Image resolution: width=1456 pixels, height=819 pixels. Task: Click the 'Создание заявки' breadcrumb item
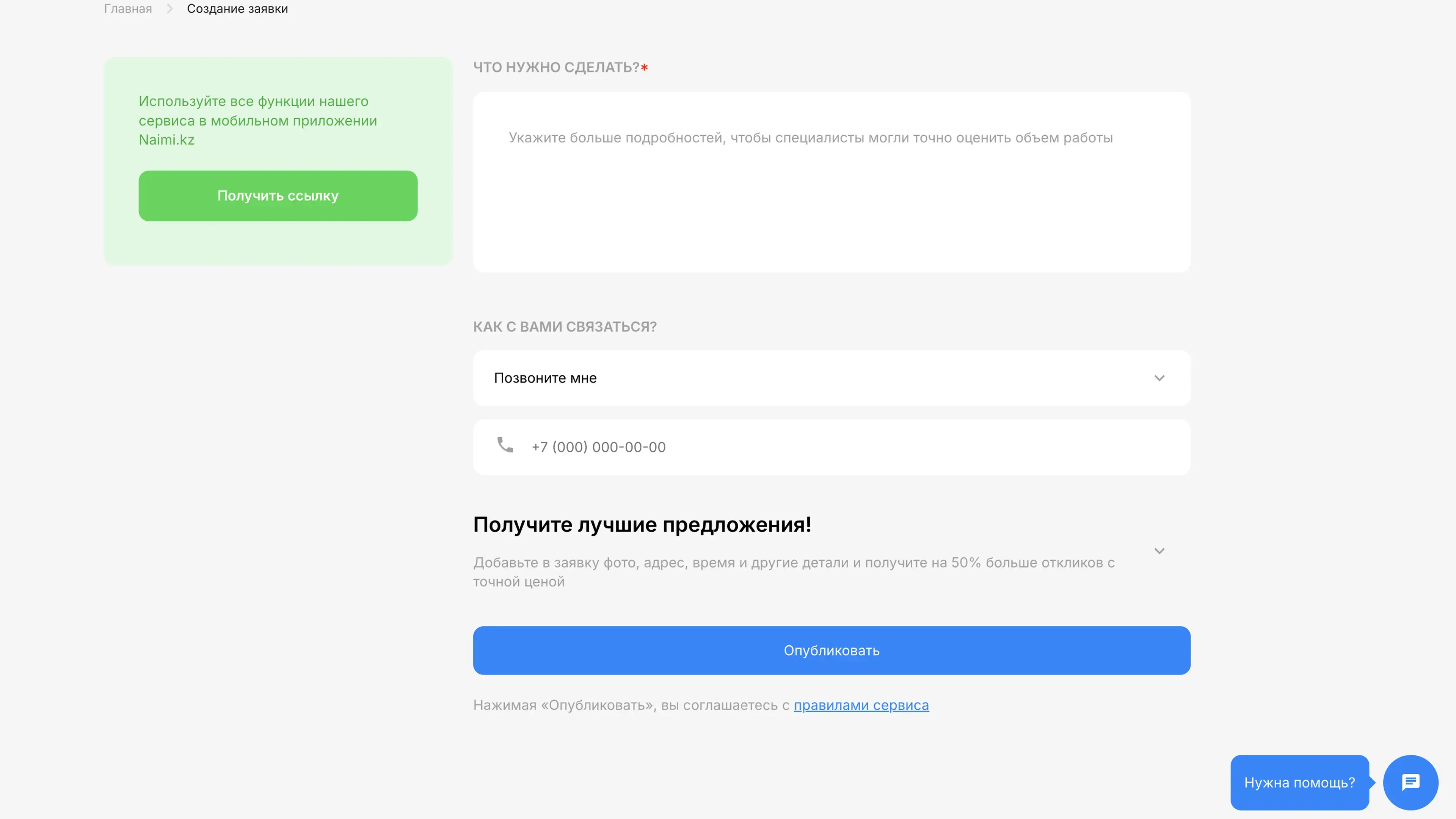(237, 8)
